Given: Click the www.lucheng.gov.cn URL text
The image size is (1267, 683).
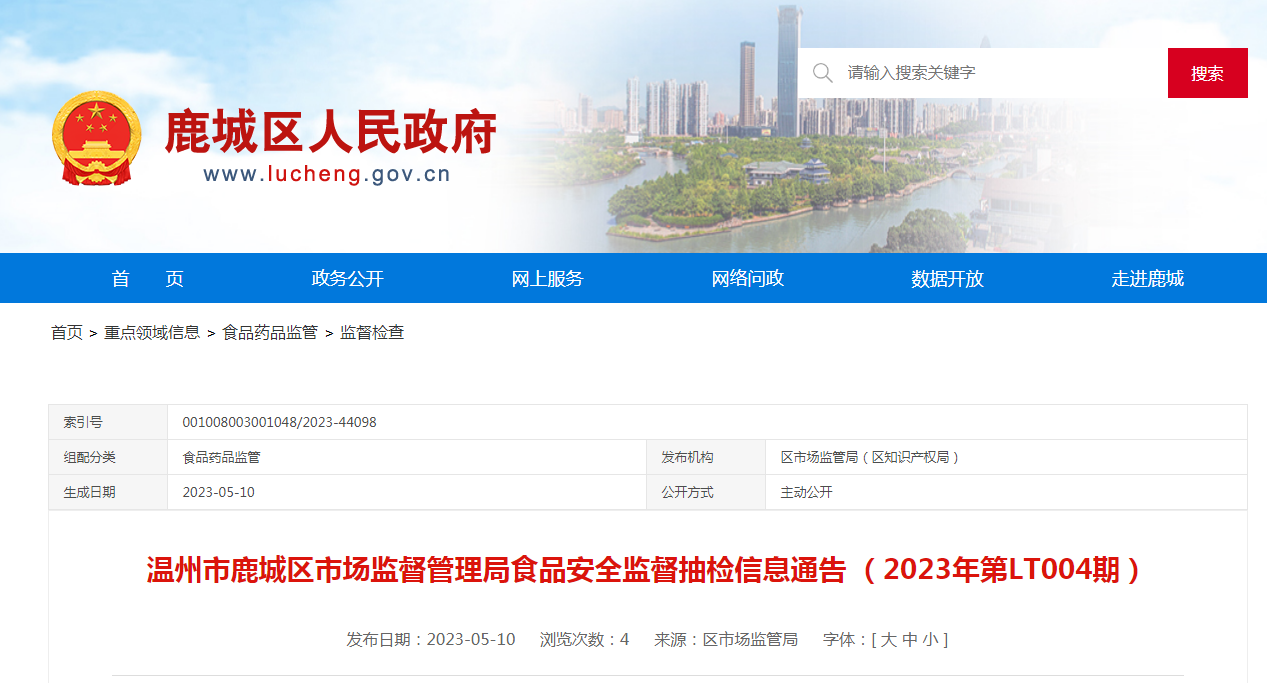Looking at the screenshot, I should (x=327, y=175).
